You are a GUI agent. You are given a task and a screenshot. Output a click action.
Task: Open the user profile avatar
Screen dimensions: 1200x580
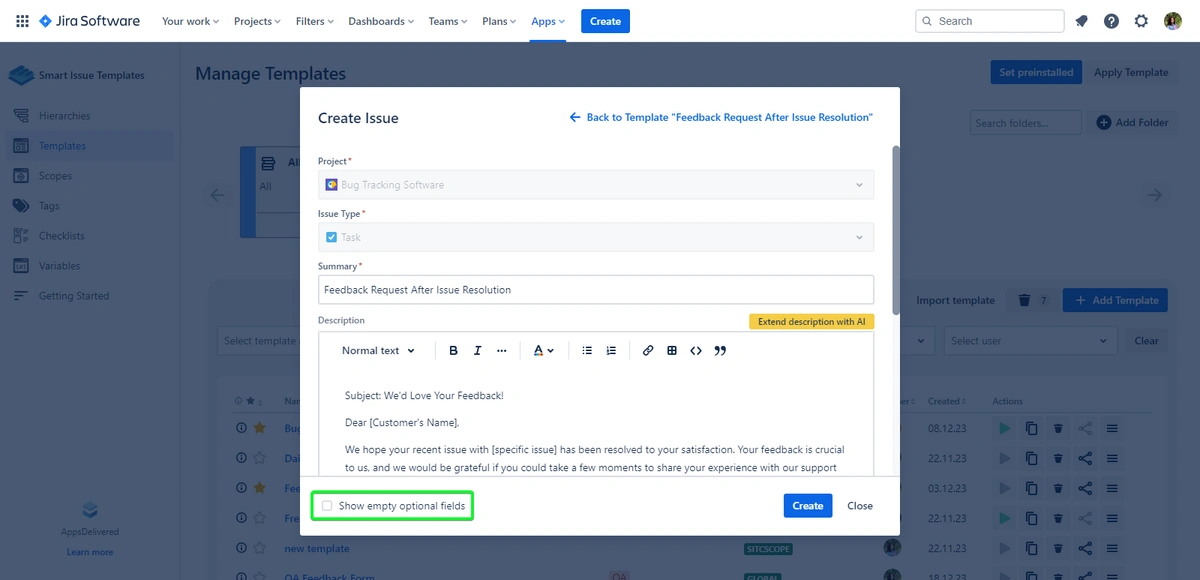tap(1173, 21)
